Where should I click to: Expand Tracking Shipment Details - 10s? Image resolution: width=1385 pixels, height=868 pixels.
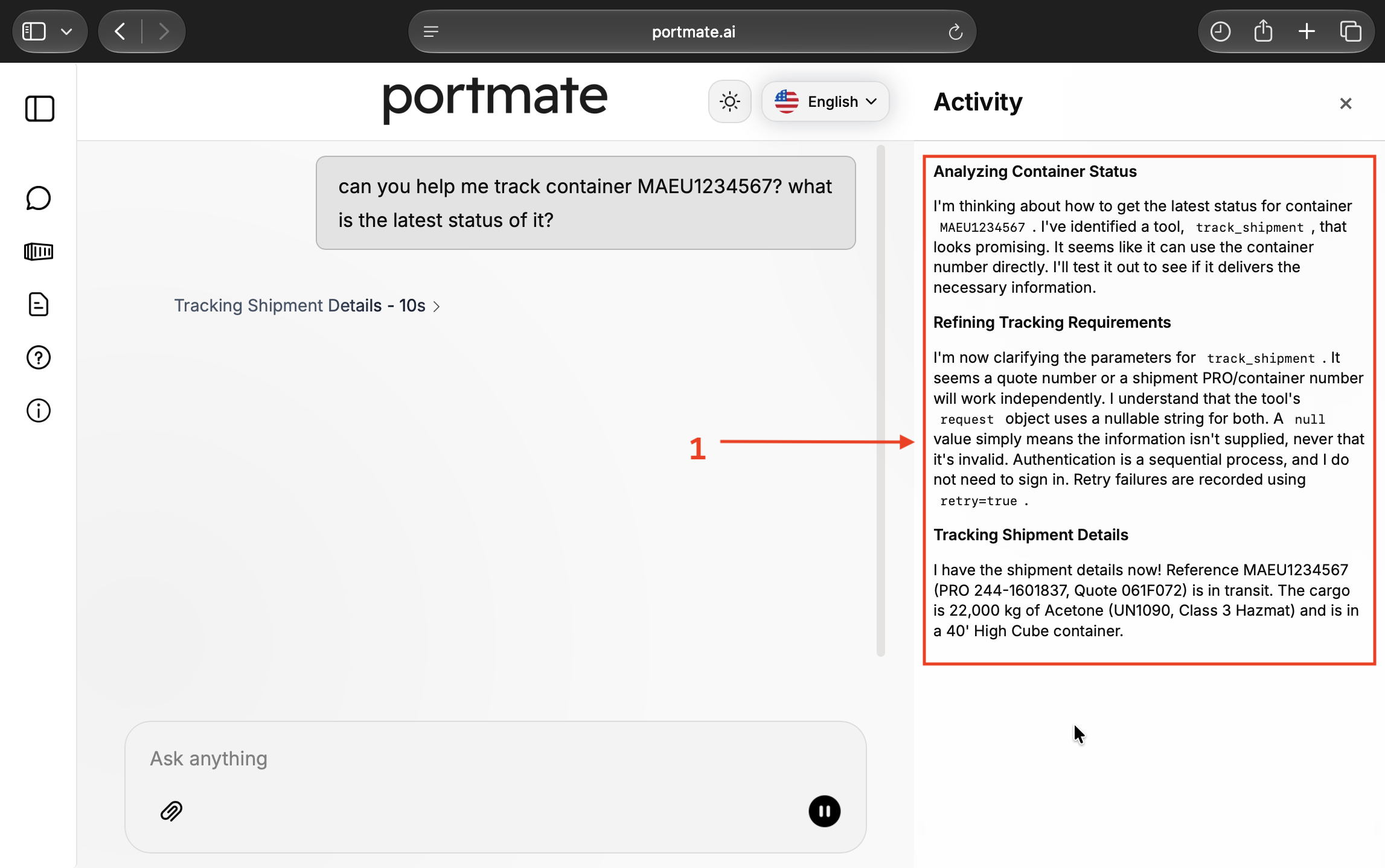(307, 305)
